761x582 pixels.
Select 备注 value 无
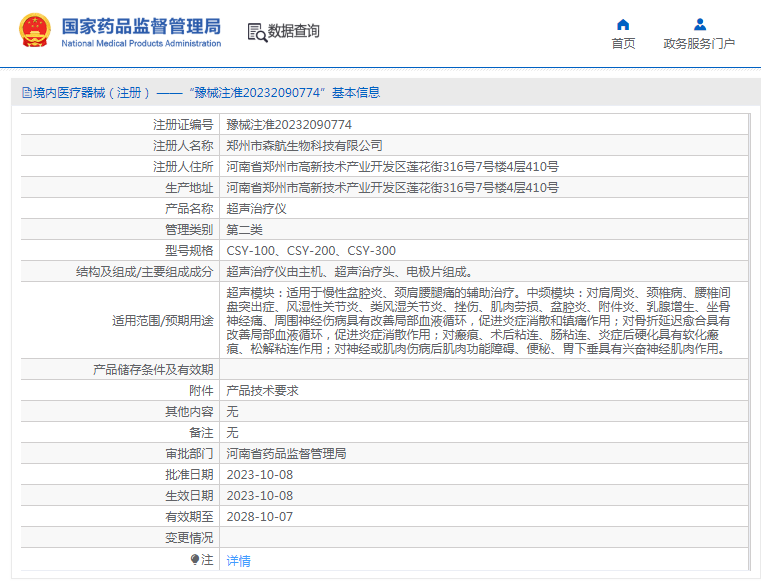coord(232,432)
